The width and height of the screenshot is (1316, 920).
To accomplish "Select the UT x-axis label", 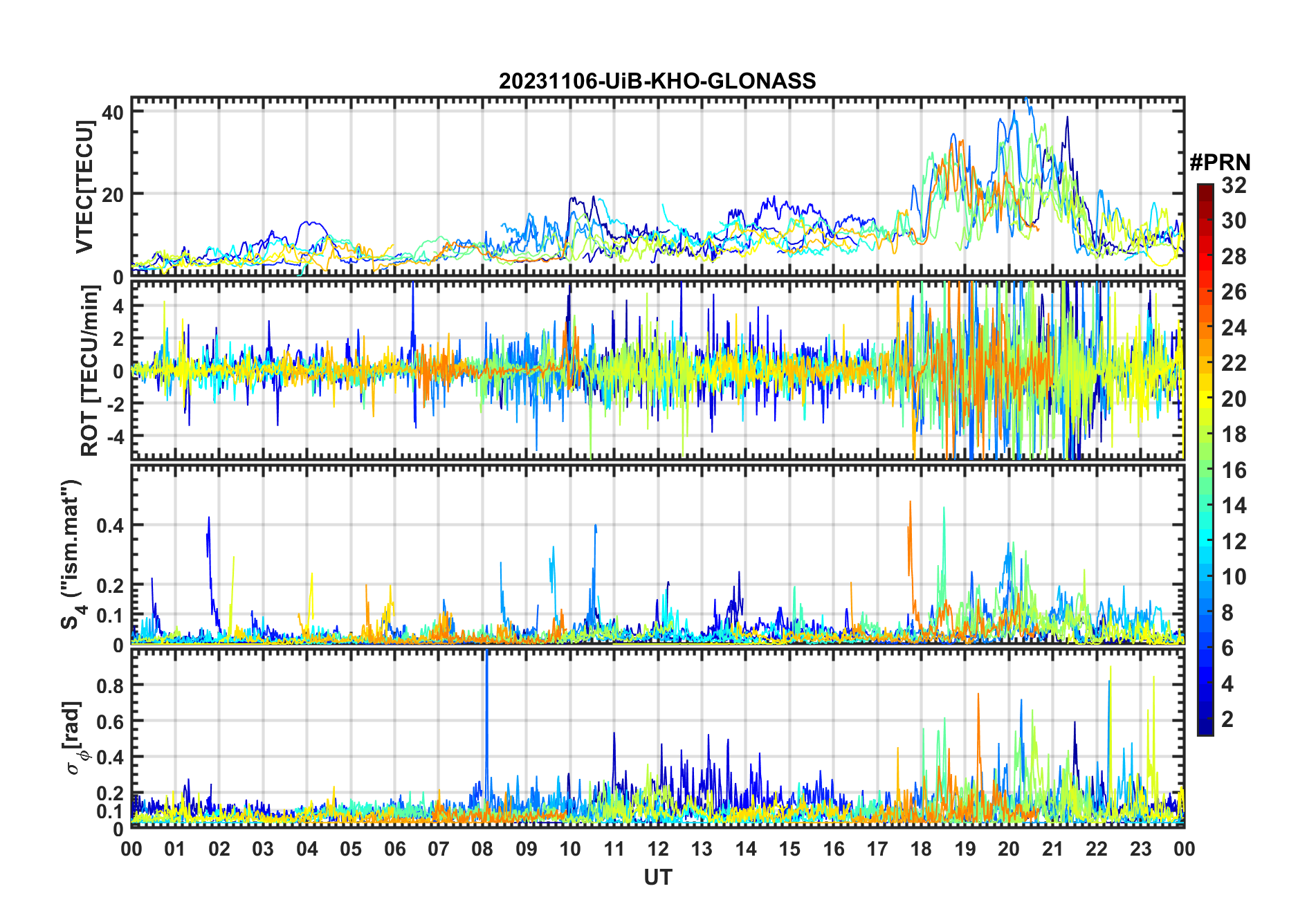I will pyautogui.click(x=658, y=877).
